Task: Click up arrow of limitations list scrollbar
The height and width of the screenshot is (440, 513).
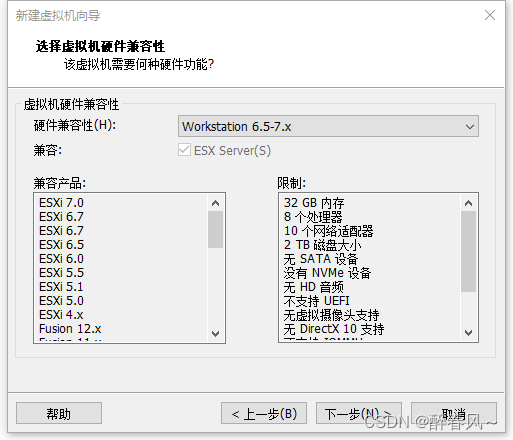Action: point(469,203)
